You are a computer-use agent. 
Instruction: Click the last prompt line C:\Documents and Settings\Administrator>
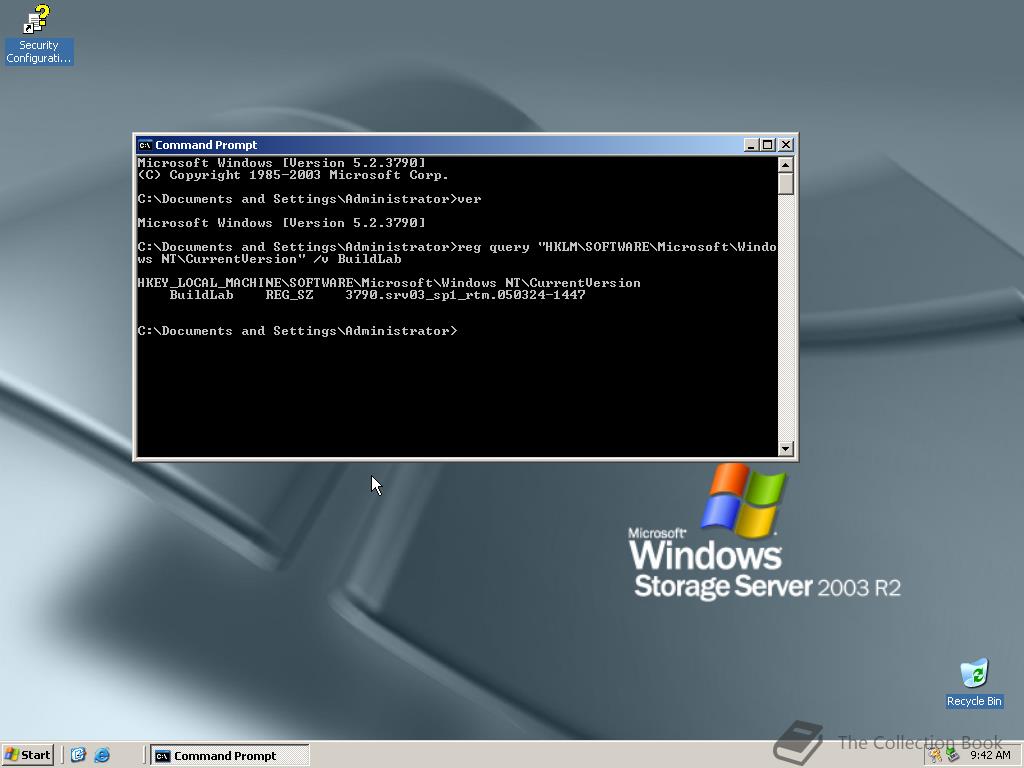(297, 331)
